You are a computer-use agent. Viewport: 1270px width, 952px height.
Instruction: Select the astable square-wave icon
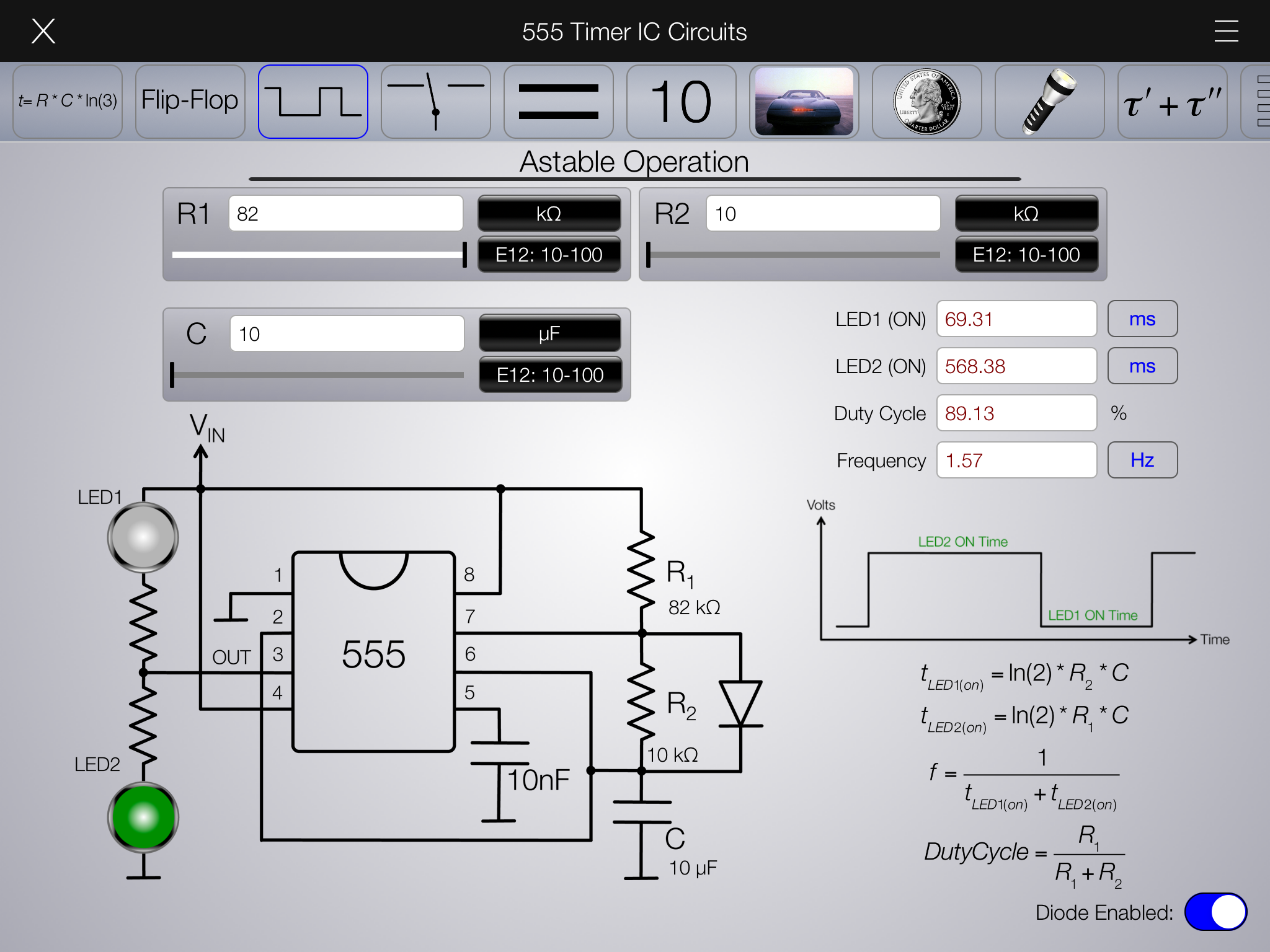click(313, 102)
